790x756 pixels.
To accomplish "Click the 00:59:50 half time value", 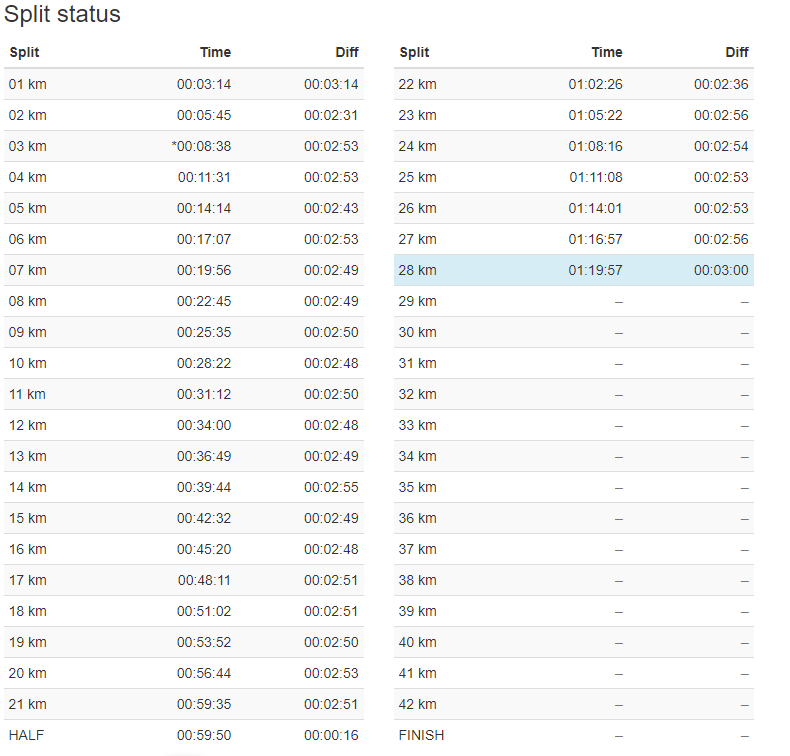I will (x=204, y=735).
